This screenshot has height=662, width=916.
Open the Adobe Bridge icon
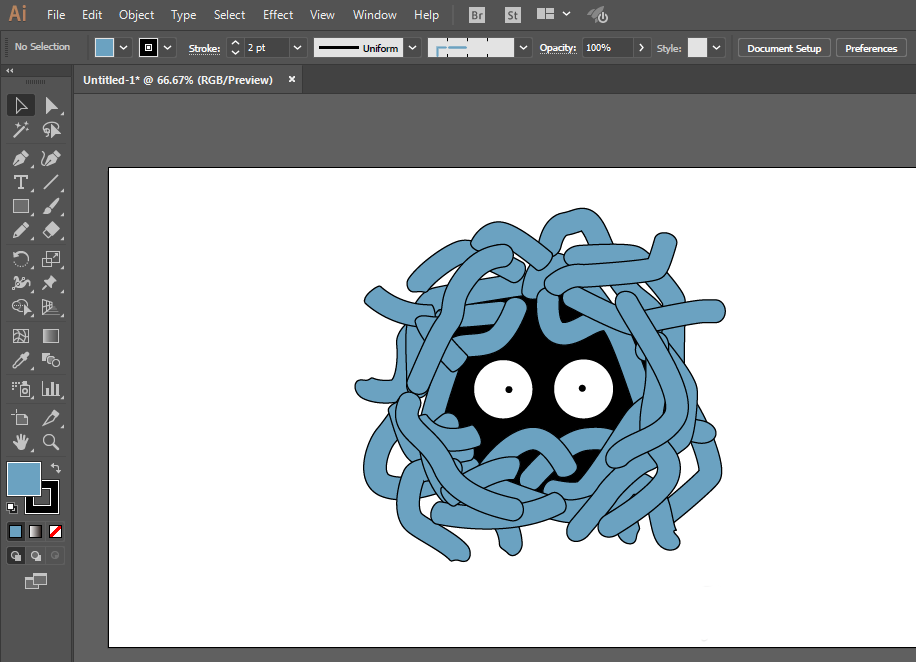(477, 15)
